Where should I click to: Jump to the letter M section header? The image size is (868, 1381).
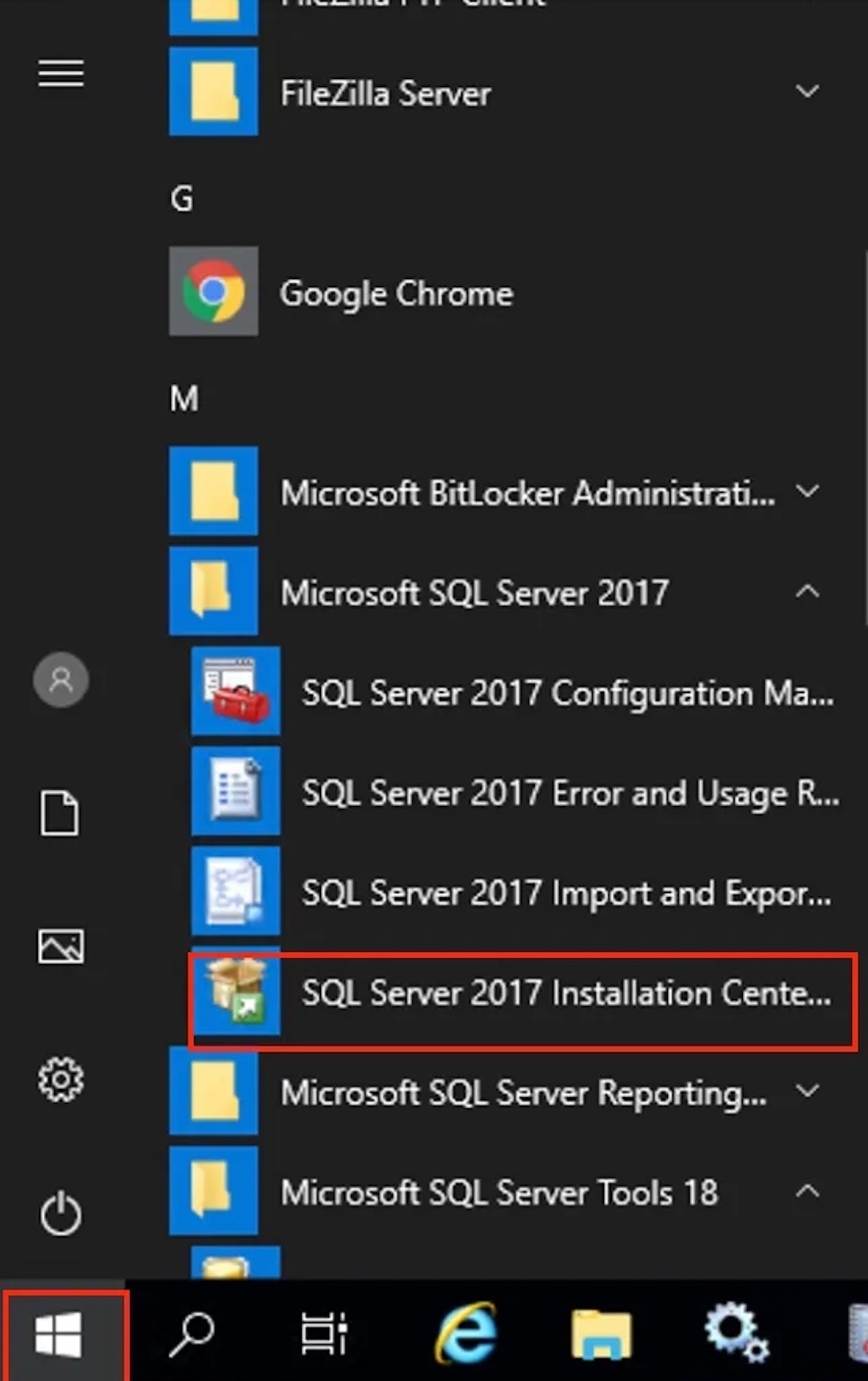184,398
